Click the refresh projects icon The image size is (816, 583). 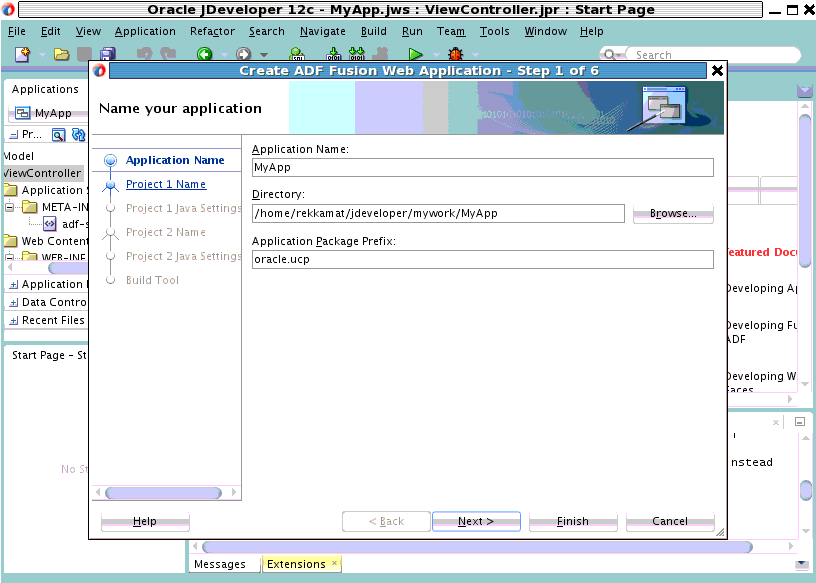point(79,135)
